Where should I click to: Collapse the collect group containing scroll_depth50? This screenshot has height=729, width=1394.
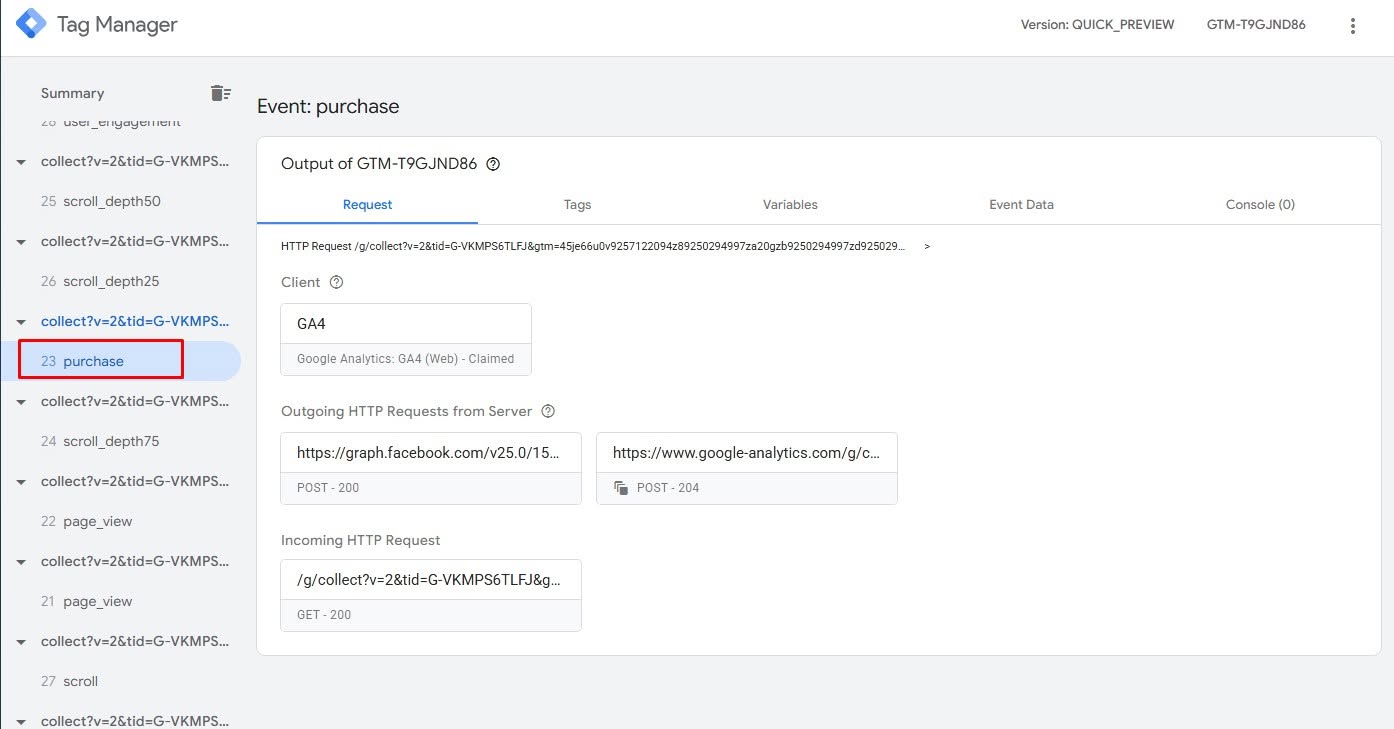click(21, 162)
